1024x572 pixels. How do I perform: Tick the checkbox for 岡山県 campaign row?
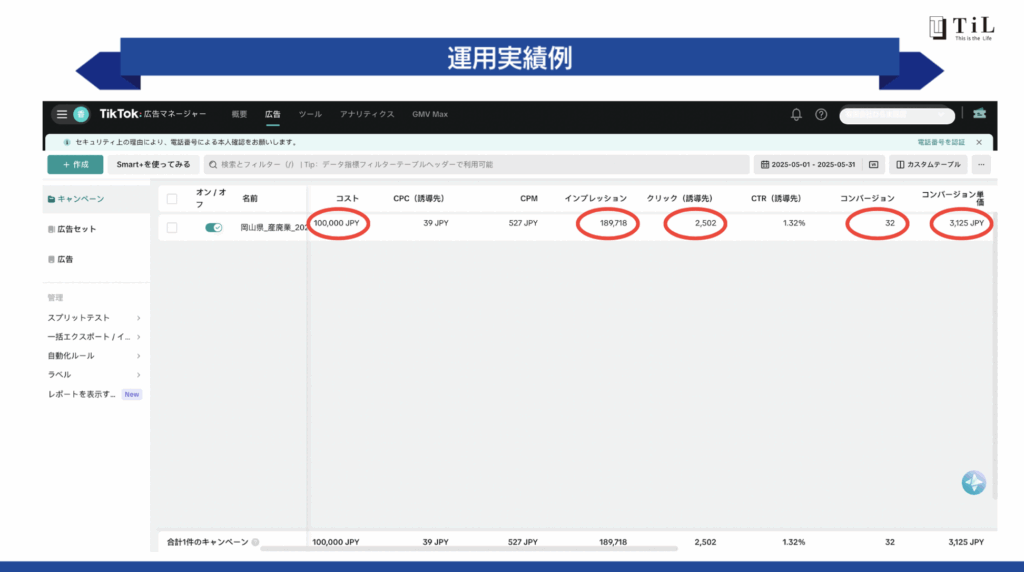coord(172,228)
